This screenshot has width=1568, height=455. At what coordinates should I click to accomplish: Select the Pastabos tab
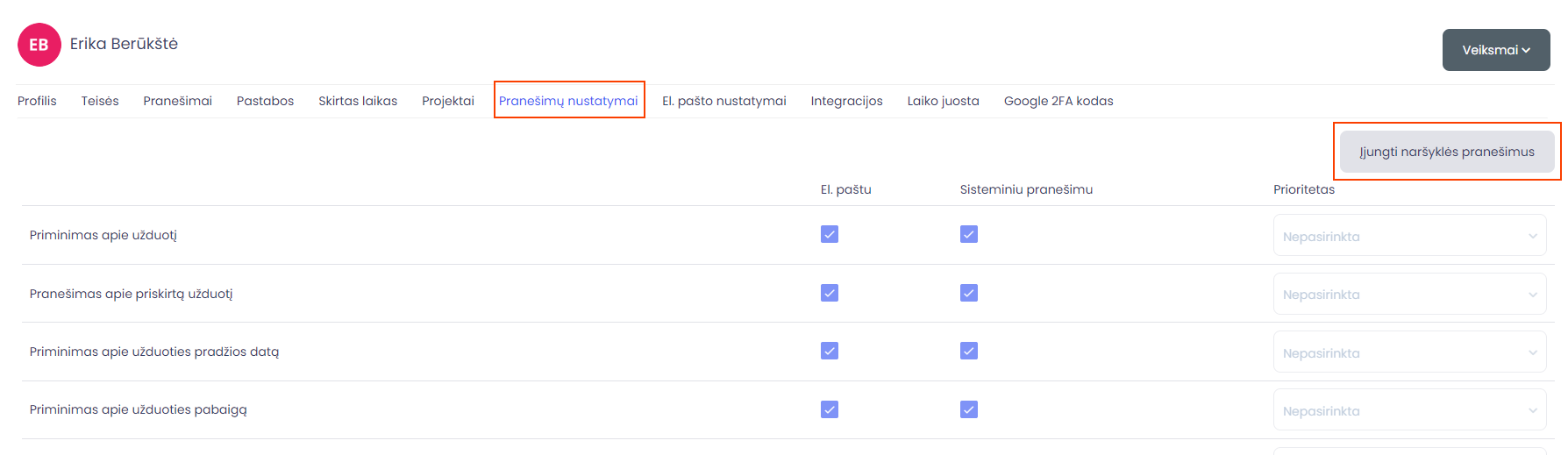click(265, 101)
